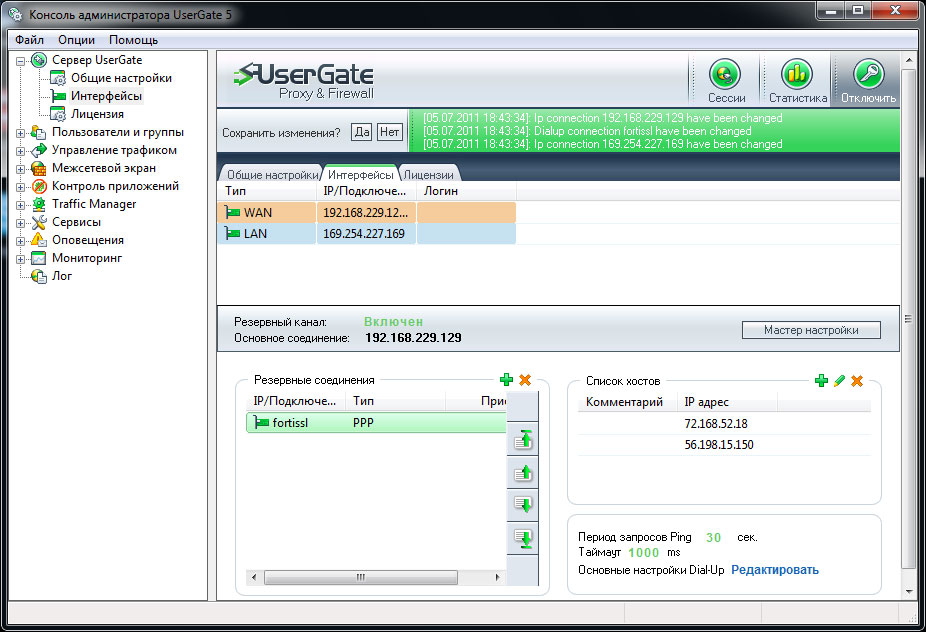Select the fortissl PPP connection row
Image resolution: width=926 pixels, height=632 pixels.
pos(376,423)
